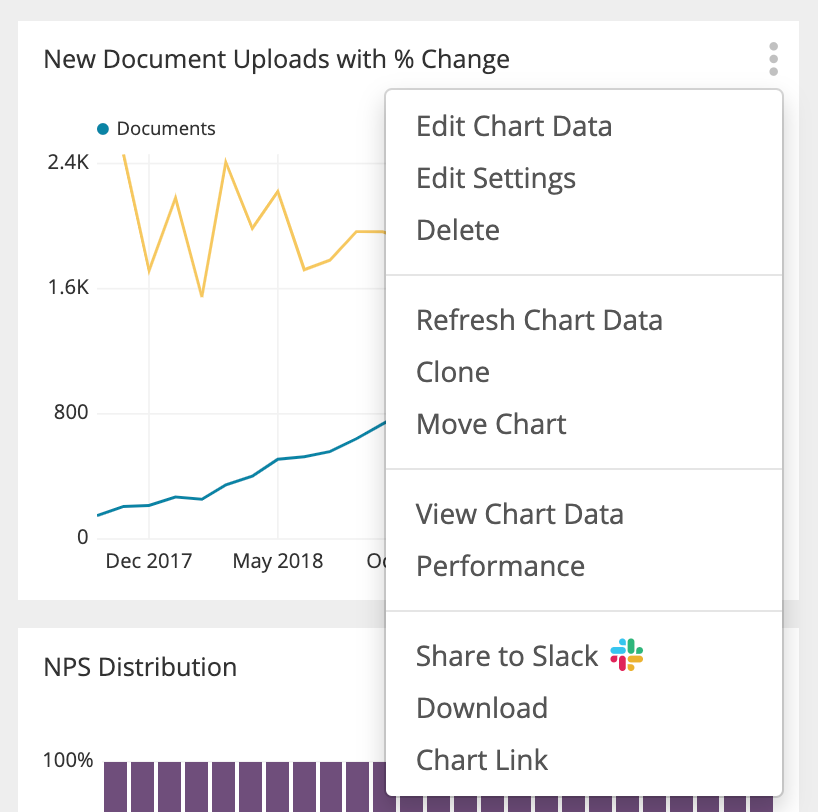Viewport: 818px width, 812px height.
Task: Choose Download from the menu
Action: 482,708
